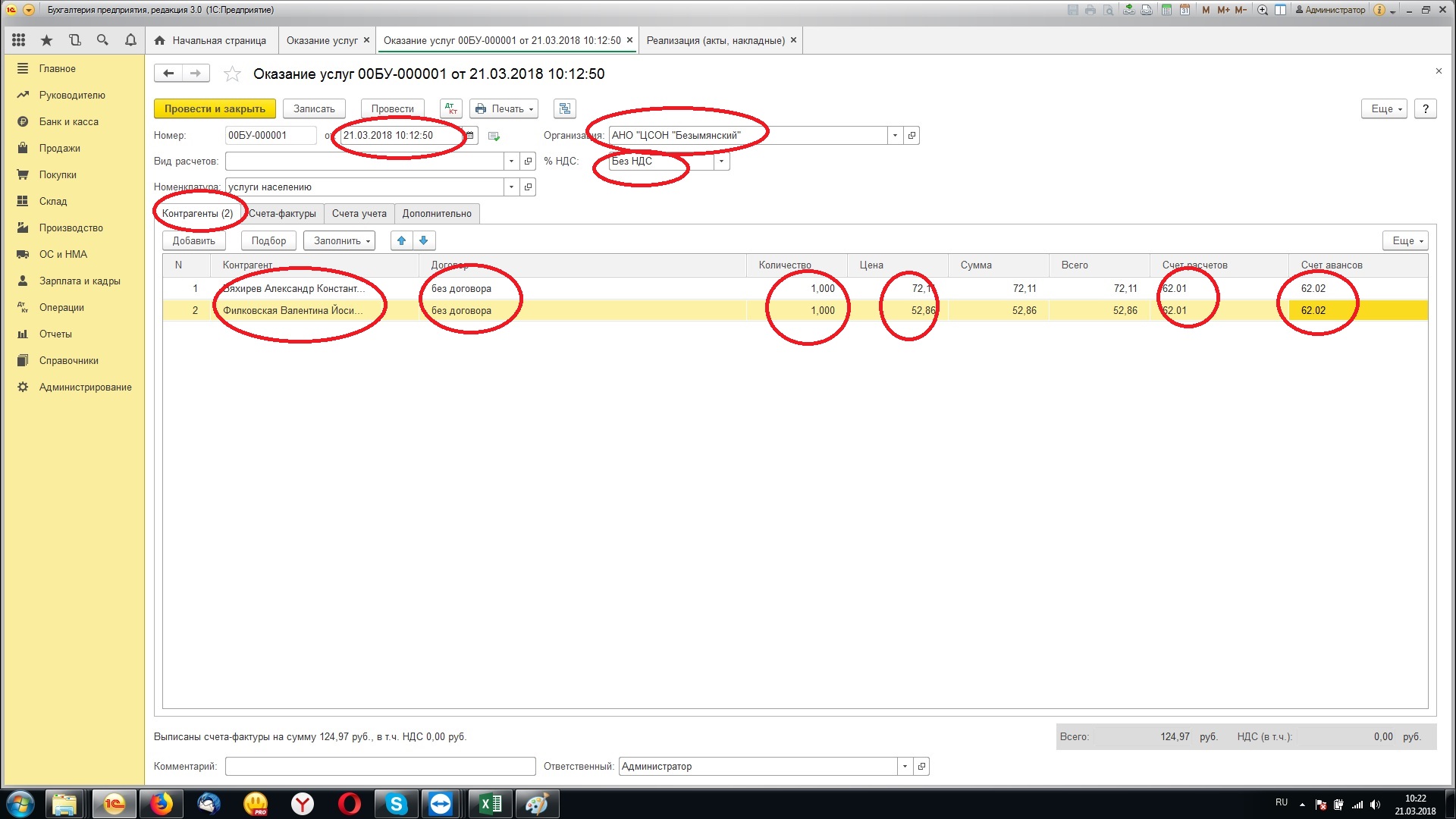
Task: Click into the Комментарий input field
Action: tap(380, 766)
